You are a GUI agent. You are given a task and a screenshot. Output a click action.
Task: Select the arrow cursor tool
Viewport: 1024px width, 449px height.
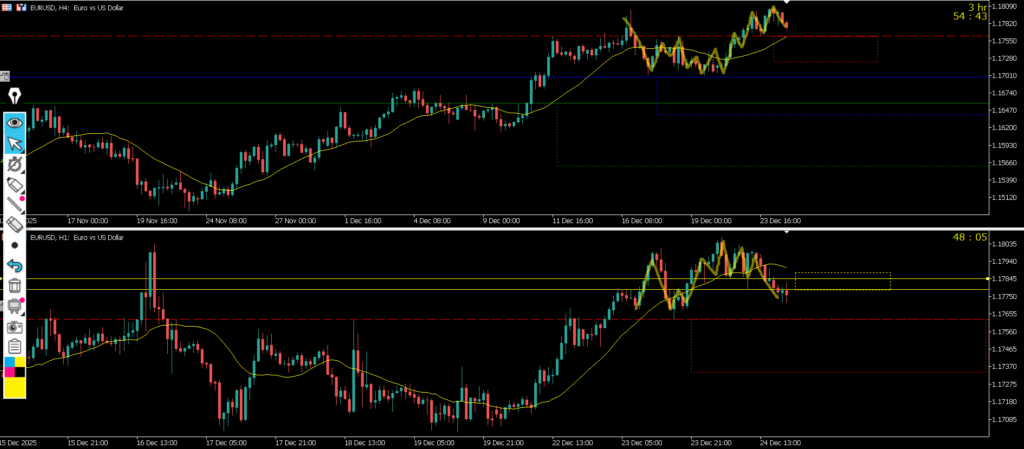[15, 144]
